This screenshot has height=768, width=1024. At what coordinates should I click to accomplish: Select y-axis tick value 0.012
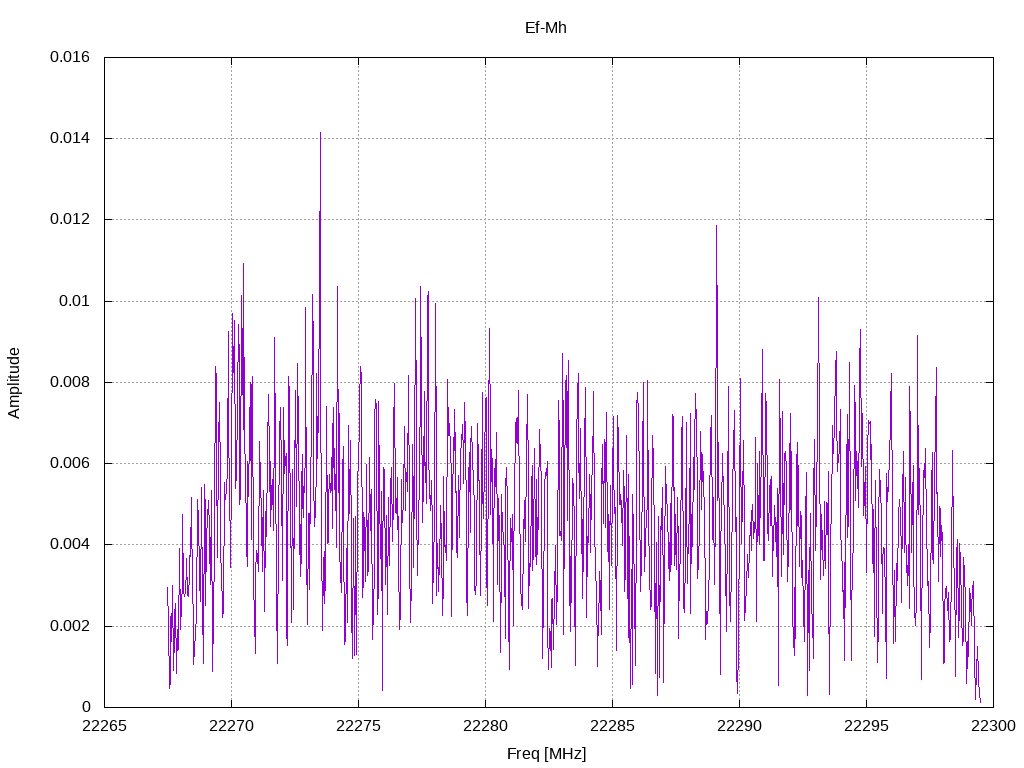point(70,219)
